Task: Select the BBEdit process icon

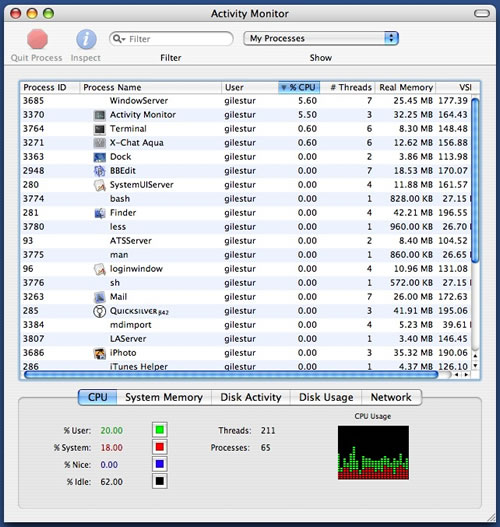Action: [99, 171]
